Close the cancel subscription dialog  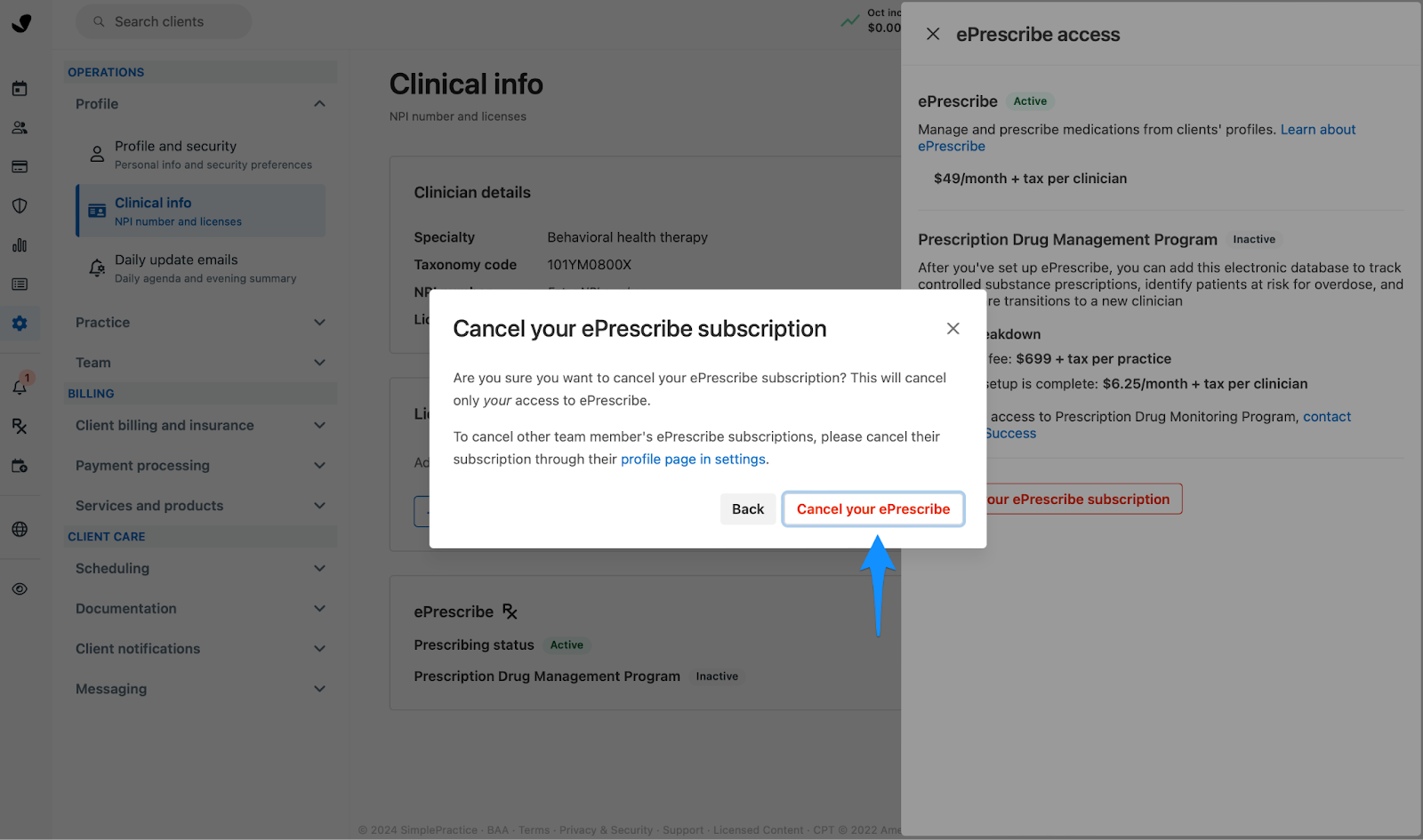pos(953,328)
